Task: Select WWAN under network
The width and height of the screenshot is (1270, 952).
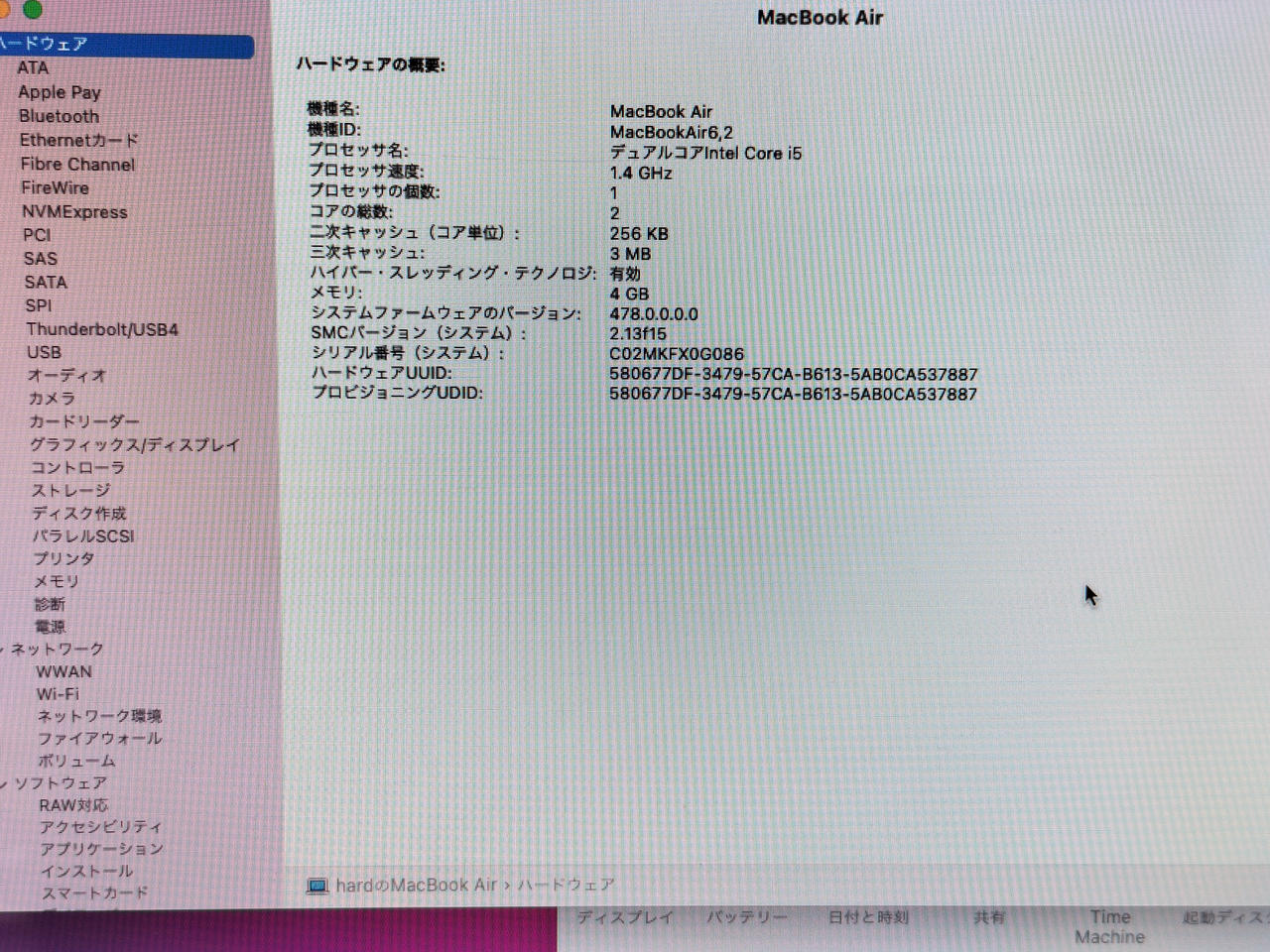Action: pyautogui.click(x=63, y=672)
